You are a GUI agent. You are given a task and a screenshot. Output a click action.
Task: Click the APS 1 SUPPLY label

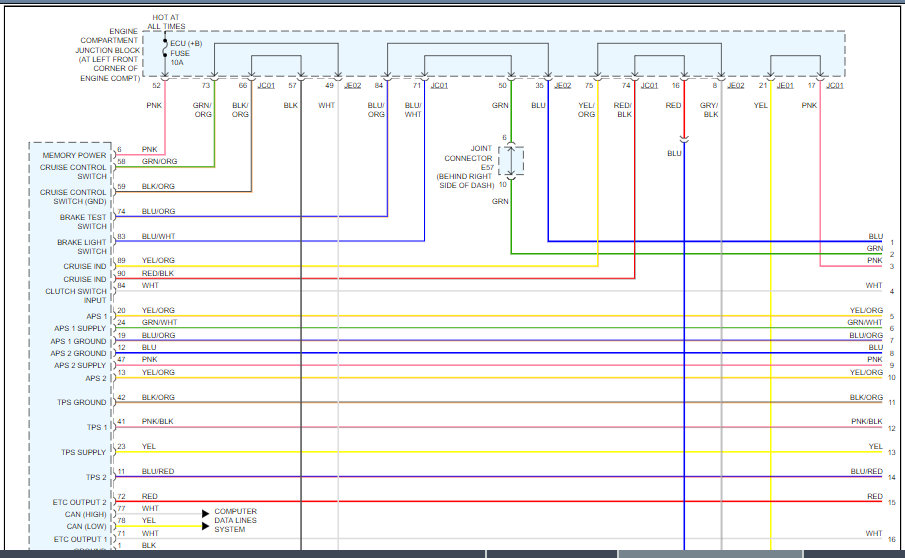(80, 328)
